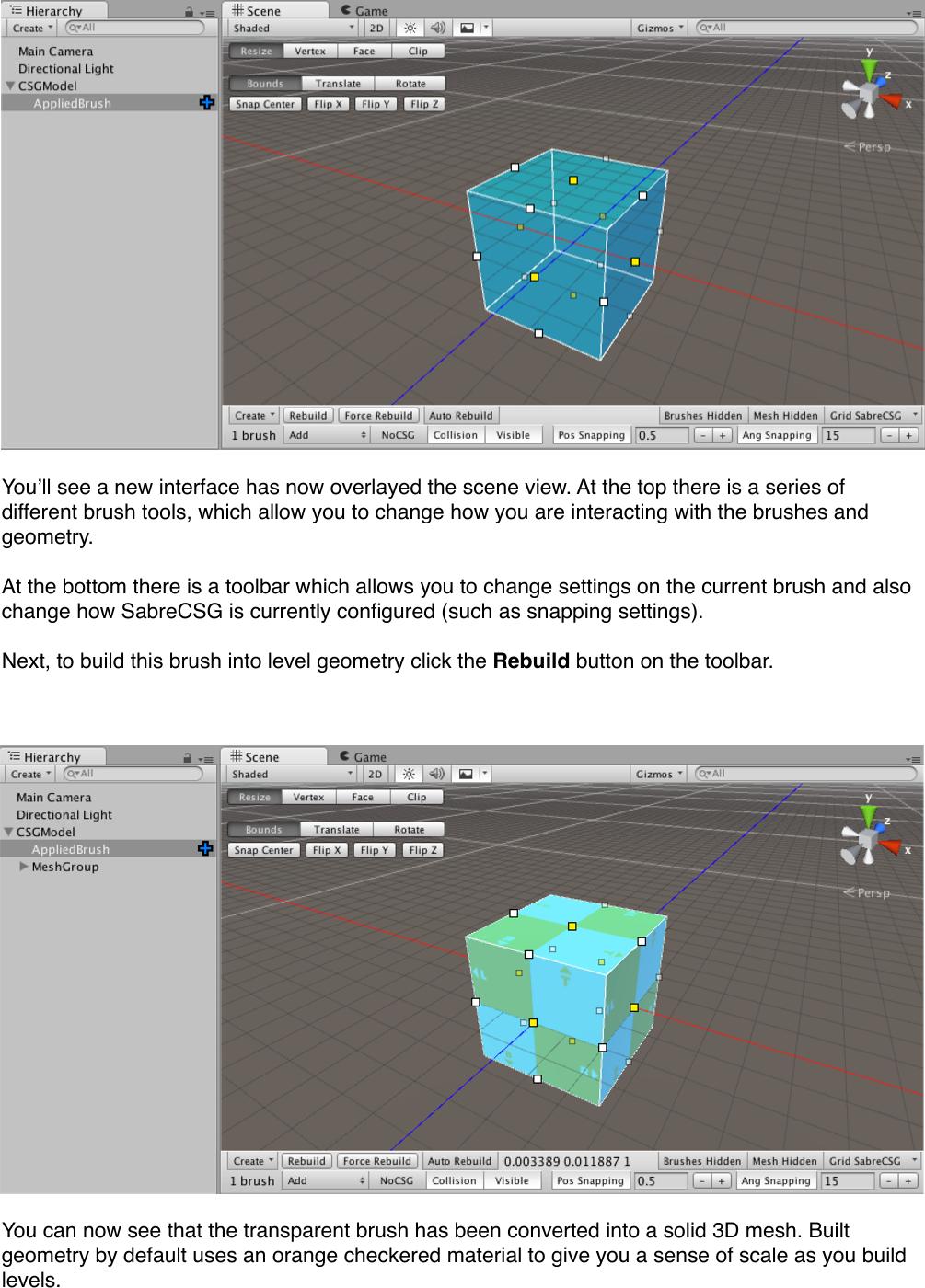This screenshot has width=925, height=1288.
Task: Select the Vertex editing mode
Action: [309, 50]
